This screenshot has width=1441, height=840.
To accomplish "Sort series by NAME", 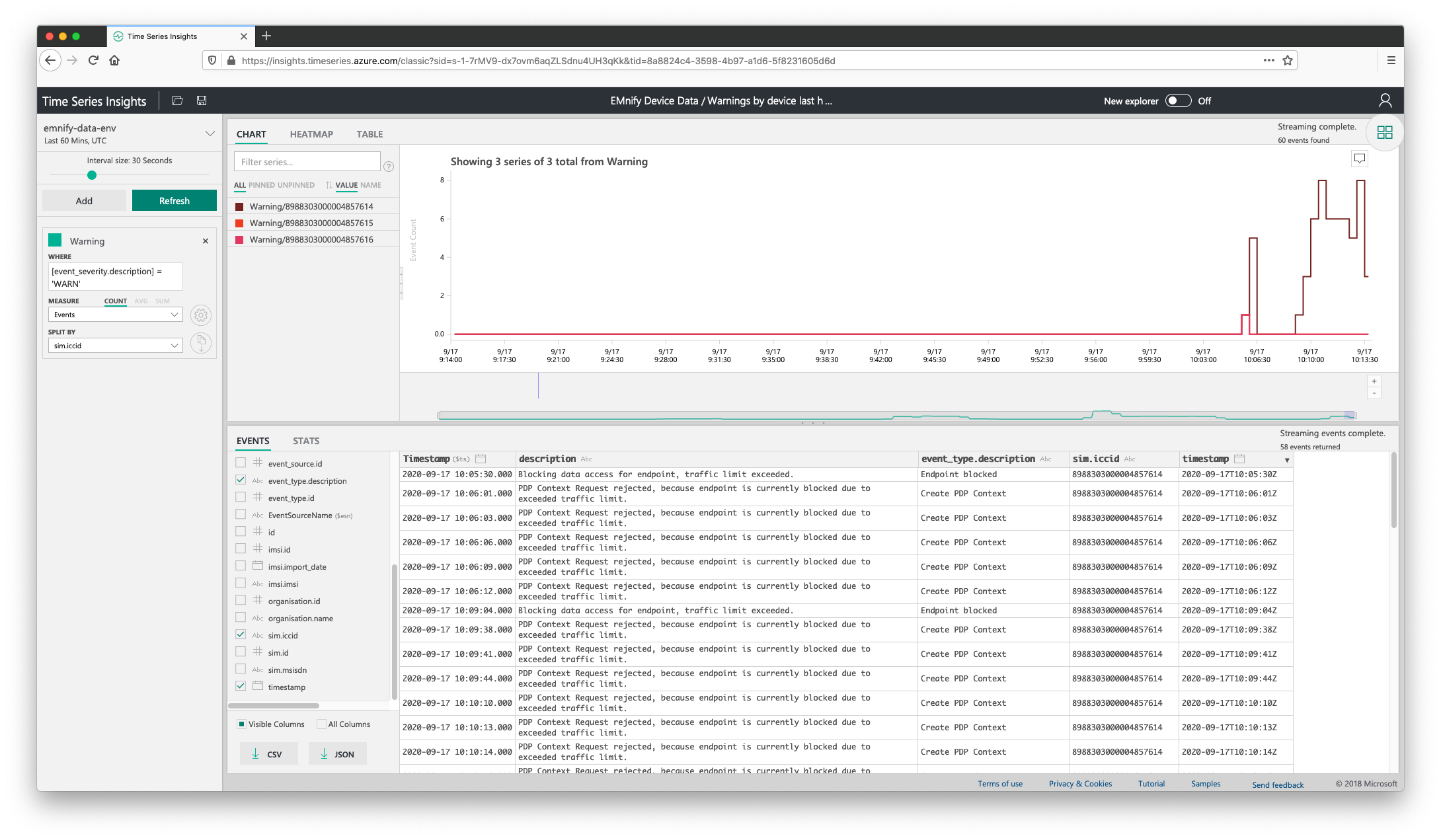I will tap(371, 185).
